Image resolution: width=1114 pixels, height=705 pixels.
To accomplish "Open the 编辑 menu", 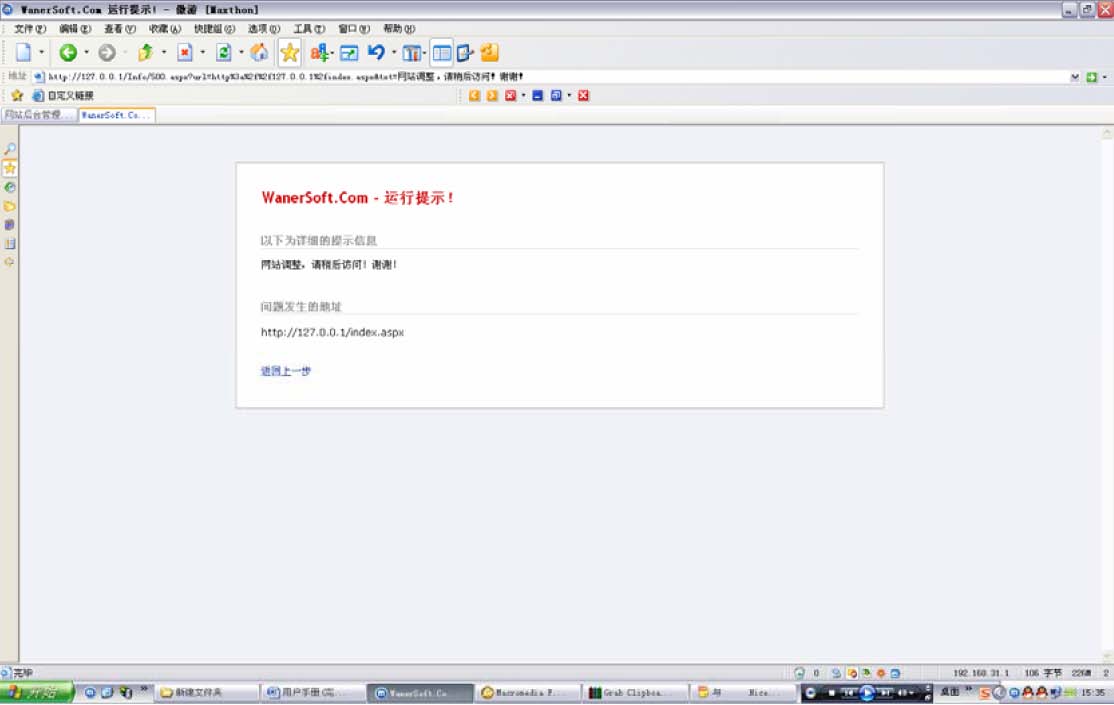I will [x=75, y=29].
